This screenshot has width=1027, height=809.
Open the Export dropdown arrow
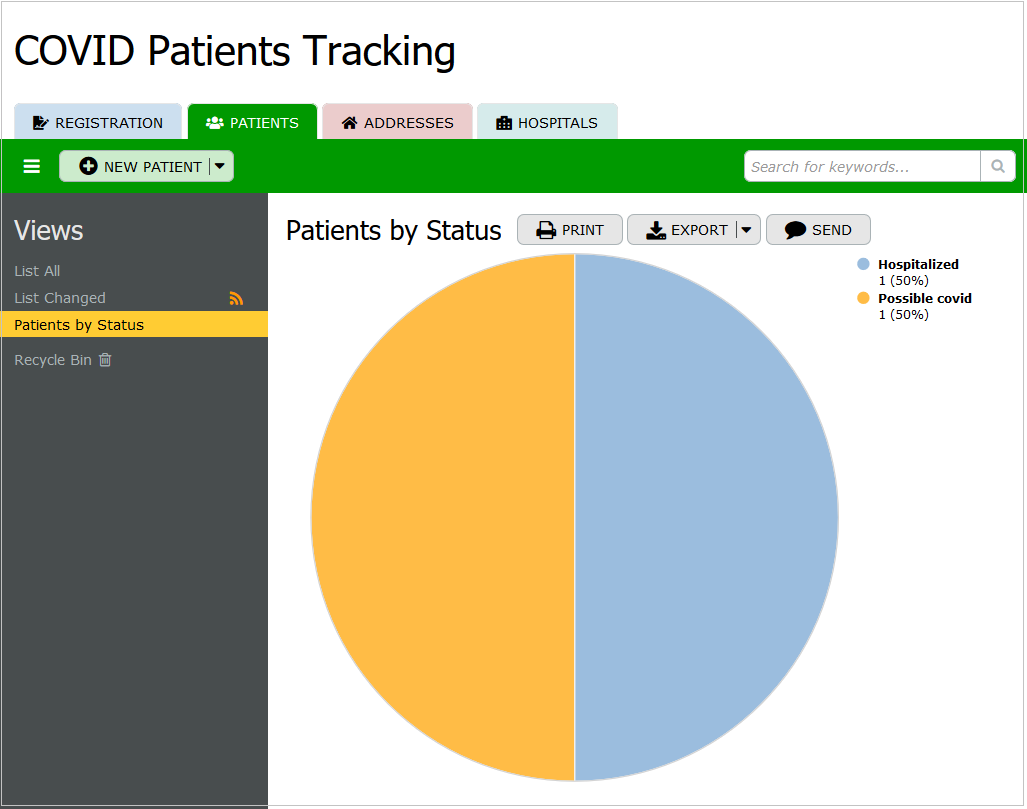coord(746,230)
